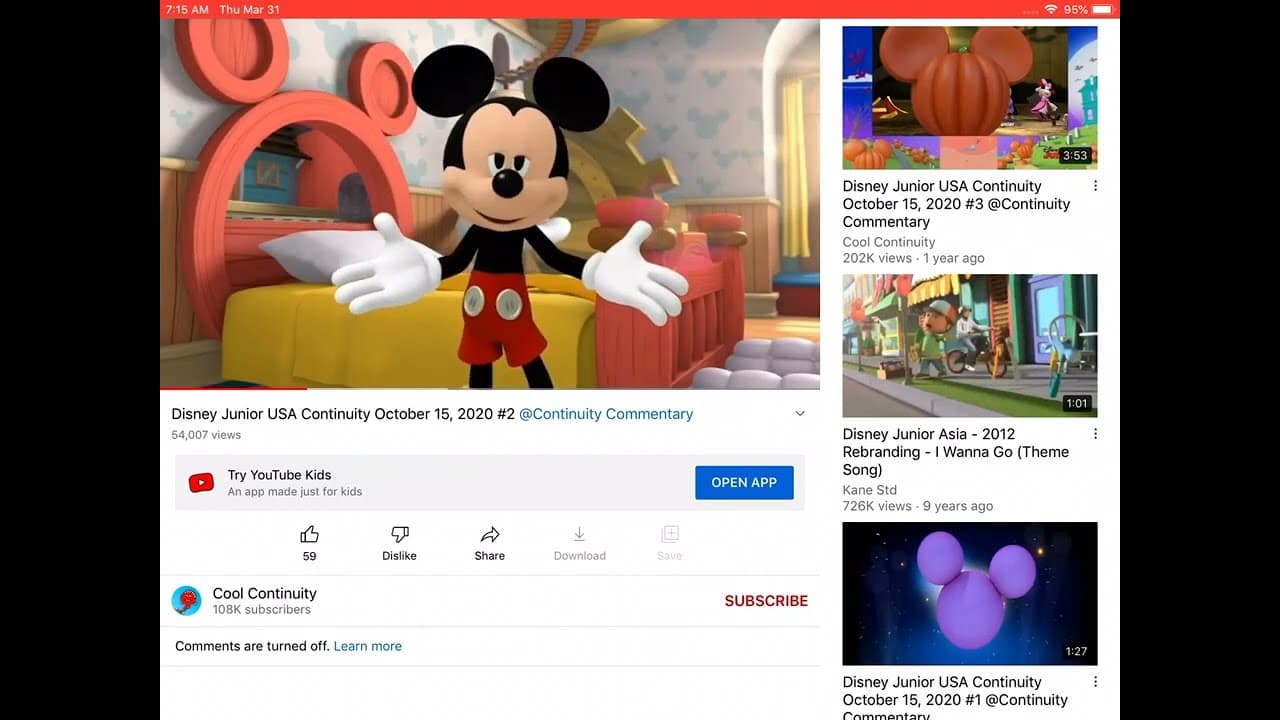Open Cool Continuity channel avatar

point(187,601)
